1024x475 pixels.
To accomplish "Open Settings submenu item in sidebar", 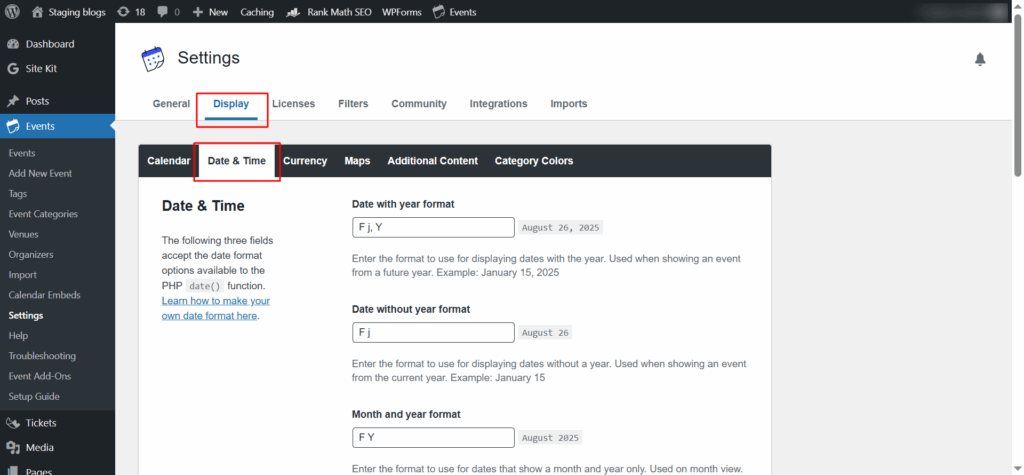I will point(26,315).
